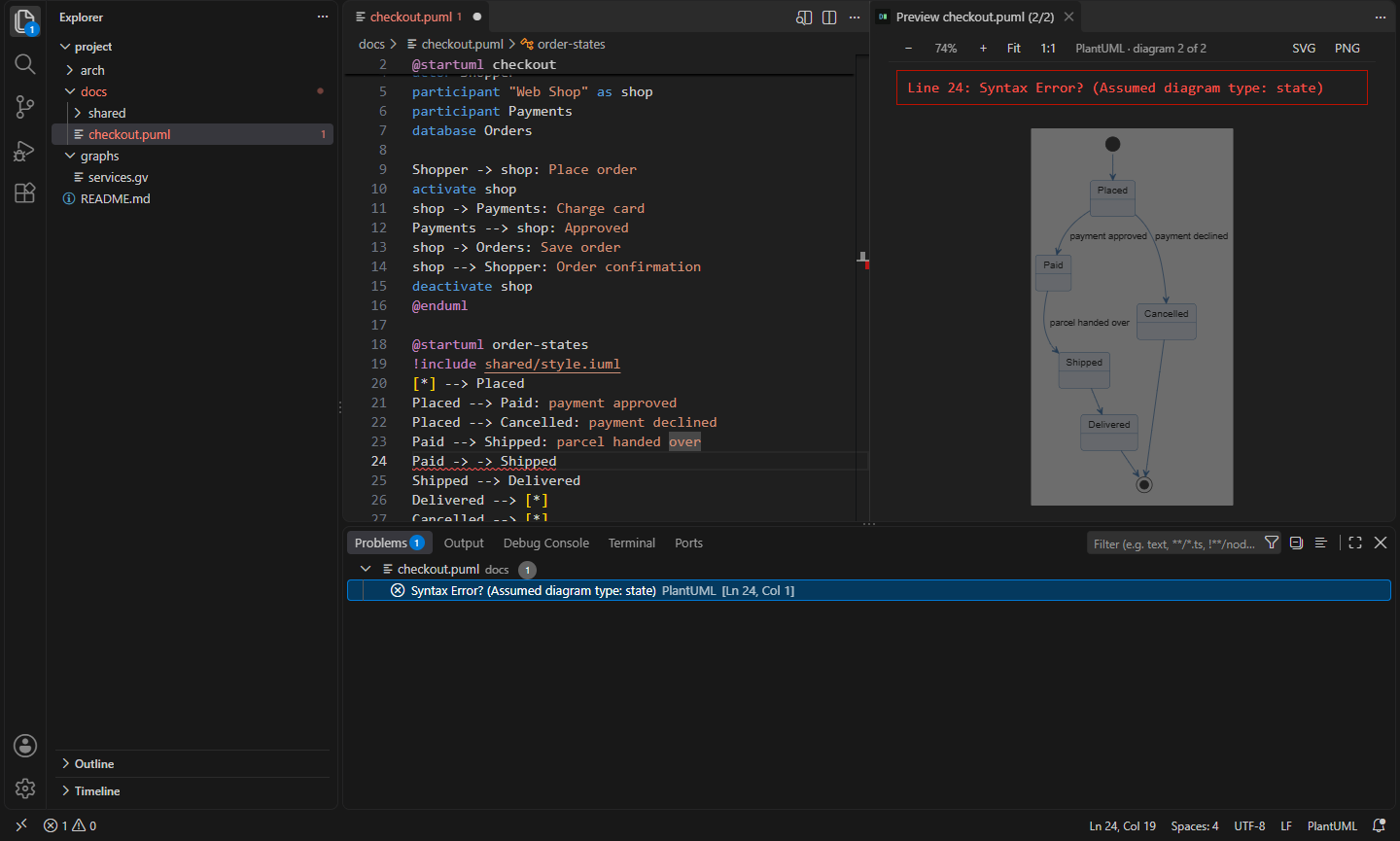
Task: Zoom in the diagram preview
Action: point(983,48)
